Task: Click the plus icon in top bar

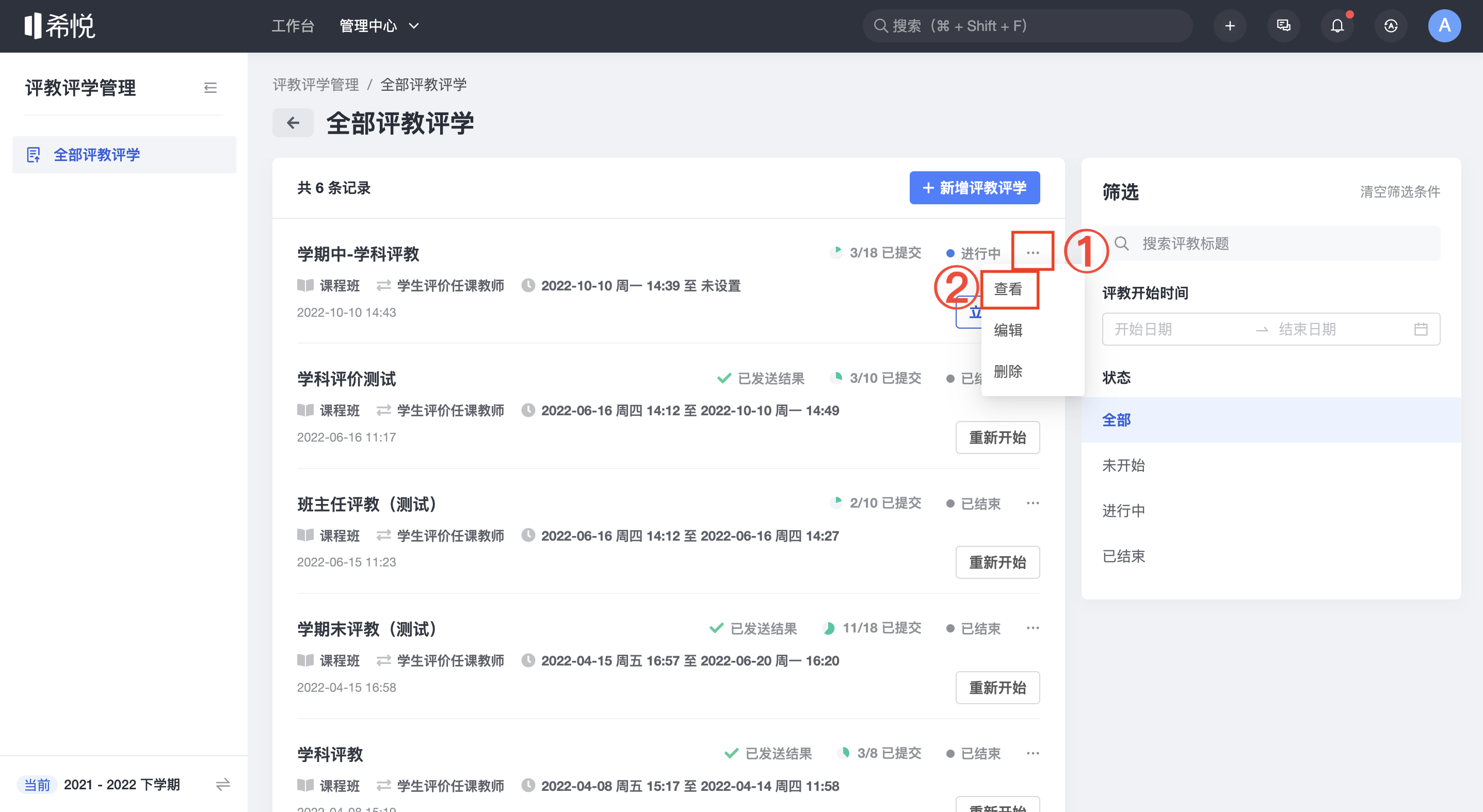Action: coord(1230,26)
